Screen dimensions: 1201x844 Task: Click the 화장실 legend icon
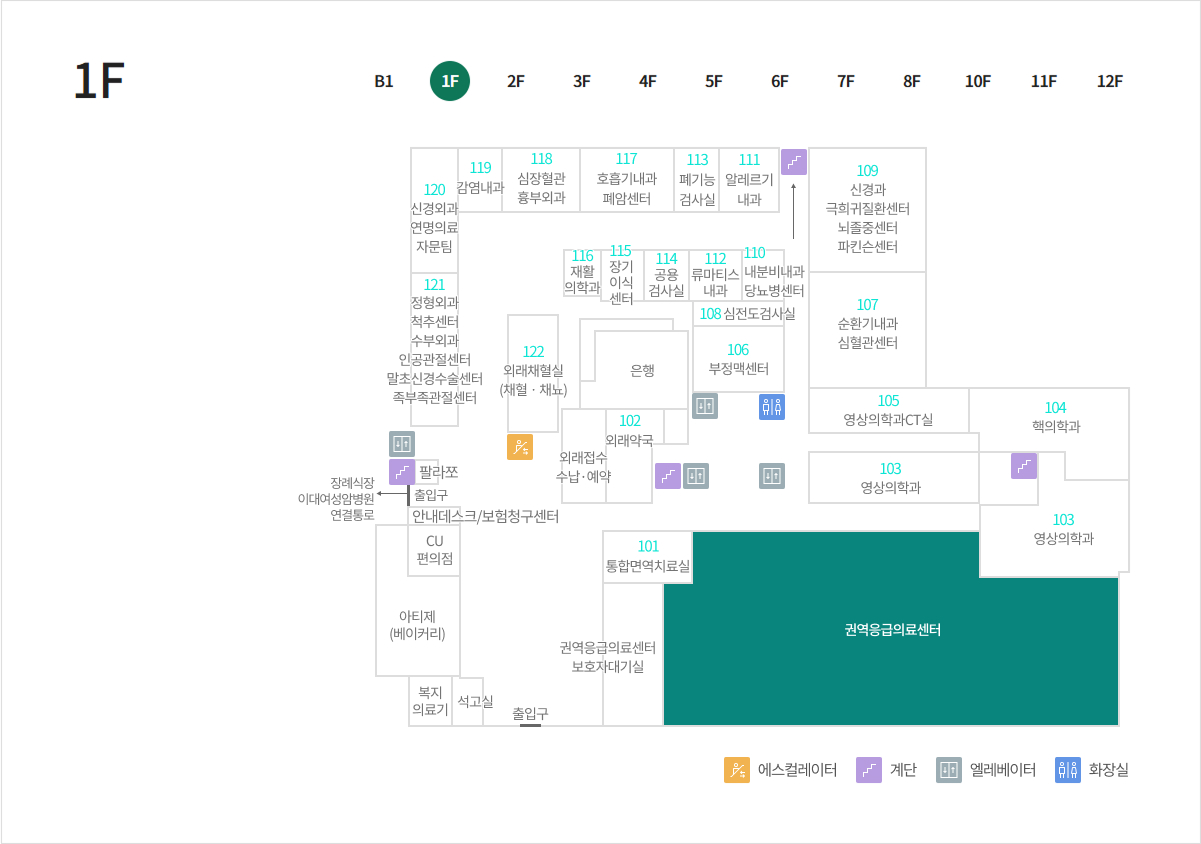click(1068, 770)
